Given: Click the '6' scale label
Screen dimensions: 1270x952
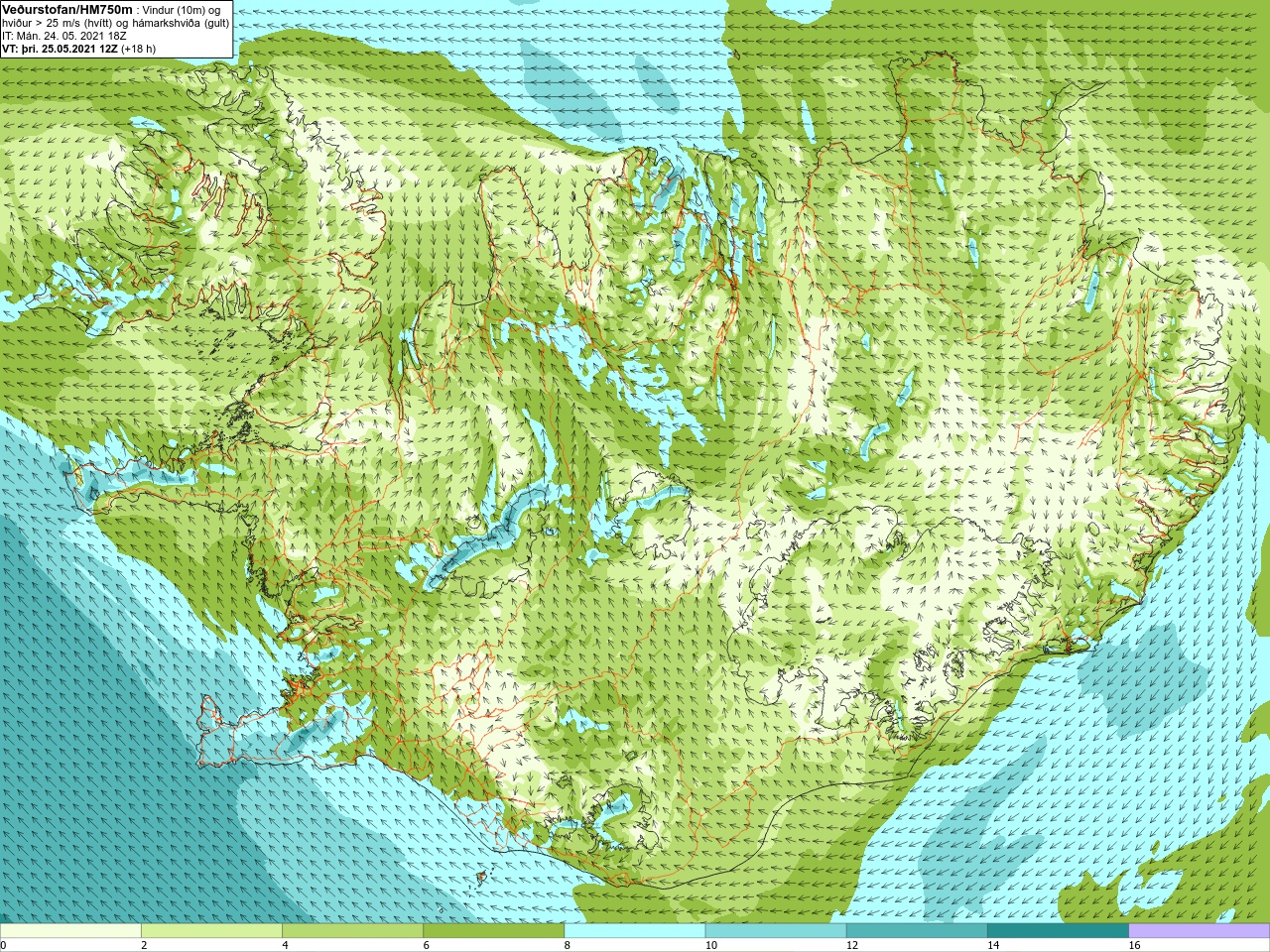Looking at the screenshot, I should tap(426, 945).
